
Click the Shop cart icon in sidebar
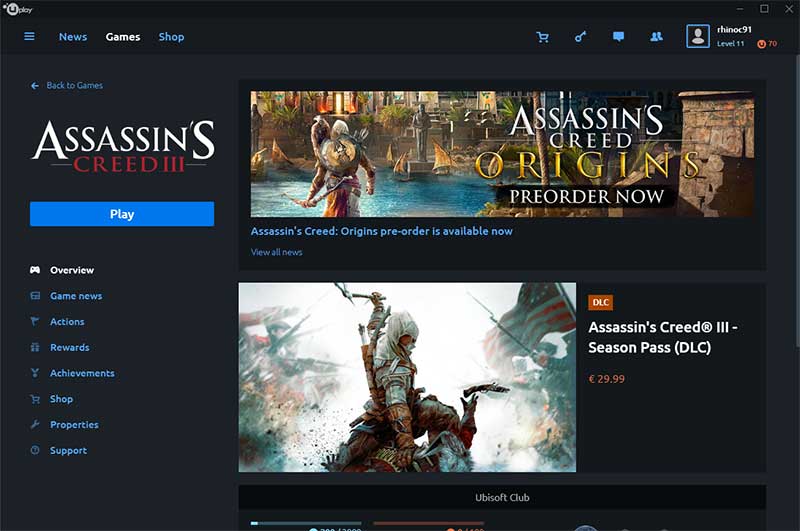[35, 399]
